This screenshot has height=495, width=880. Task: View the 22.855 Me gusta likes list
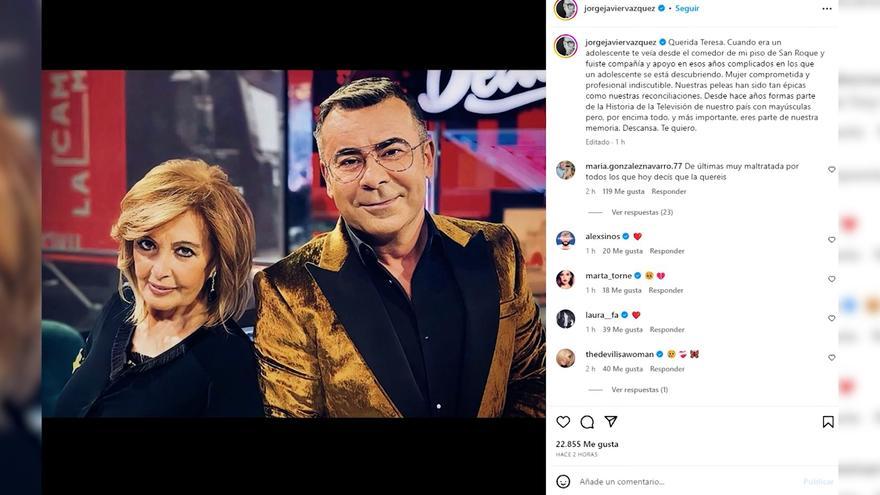pyautogui.click(x=587, y=444)
